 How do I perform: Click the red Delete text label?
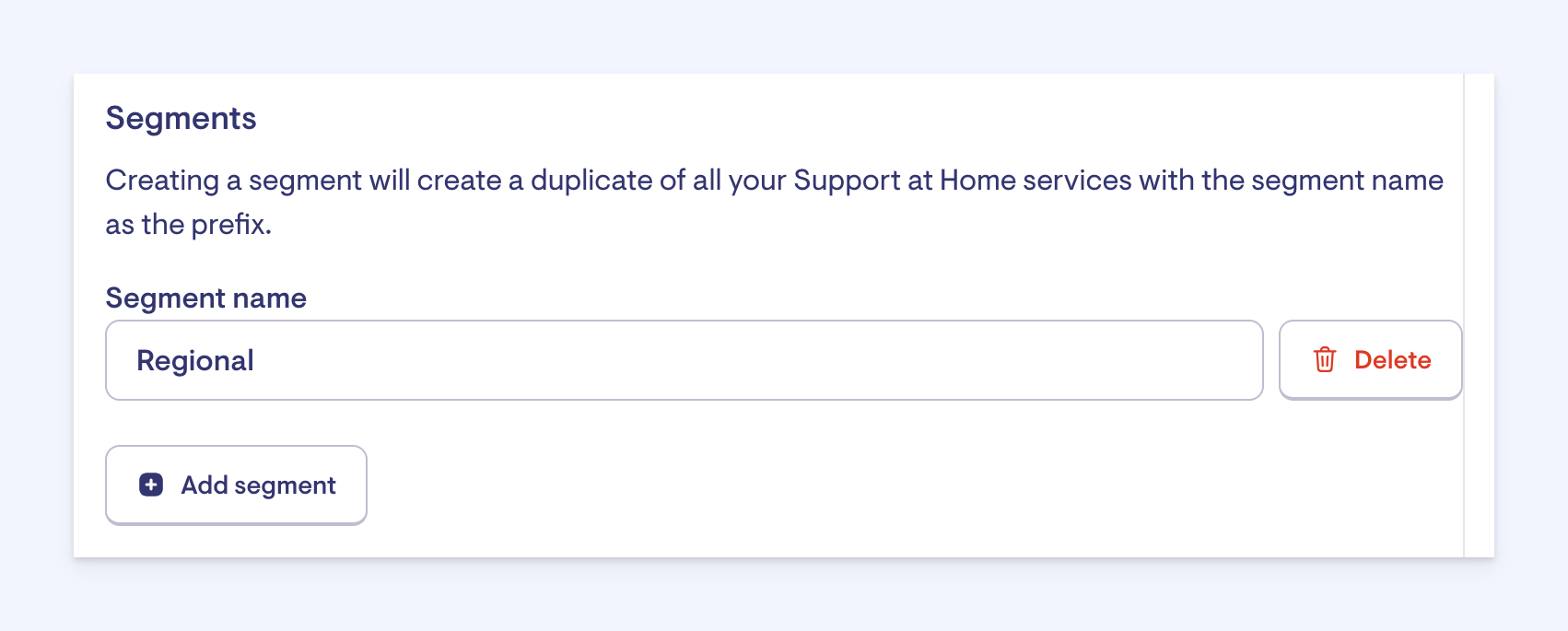pyautogui.click(x=1392, y=360)
